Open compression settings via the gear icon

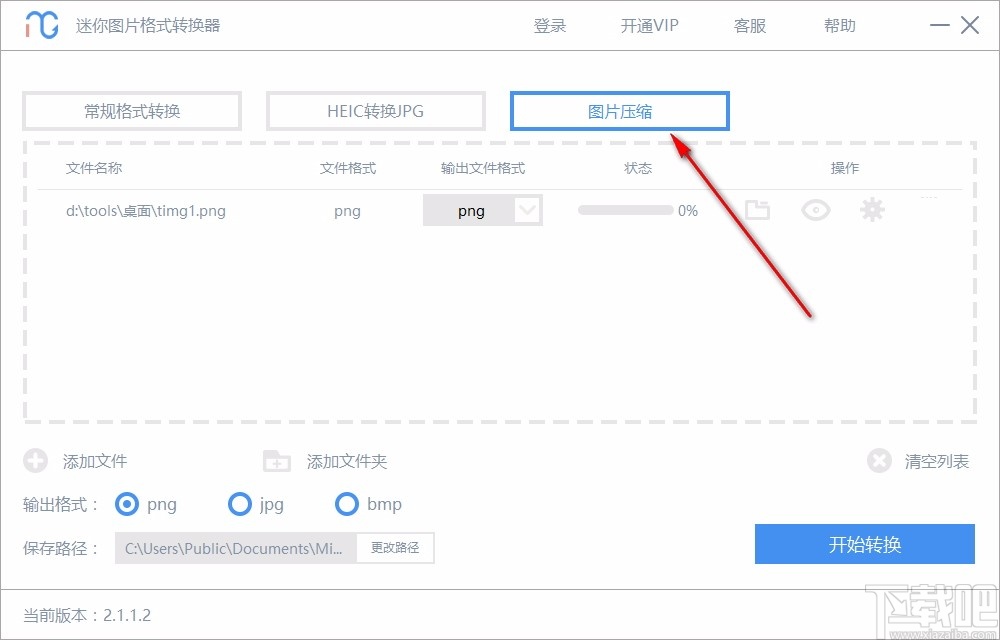click(872, 210)
